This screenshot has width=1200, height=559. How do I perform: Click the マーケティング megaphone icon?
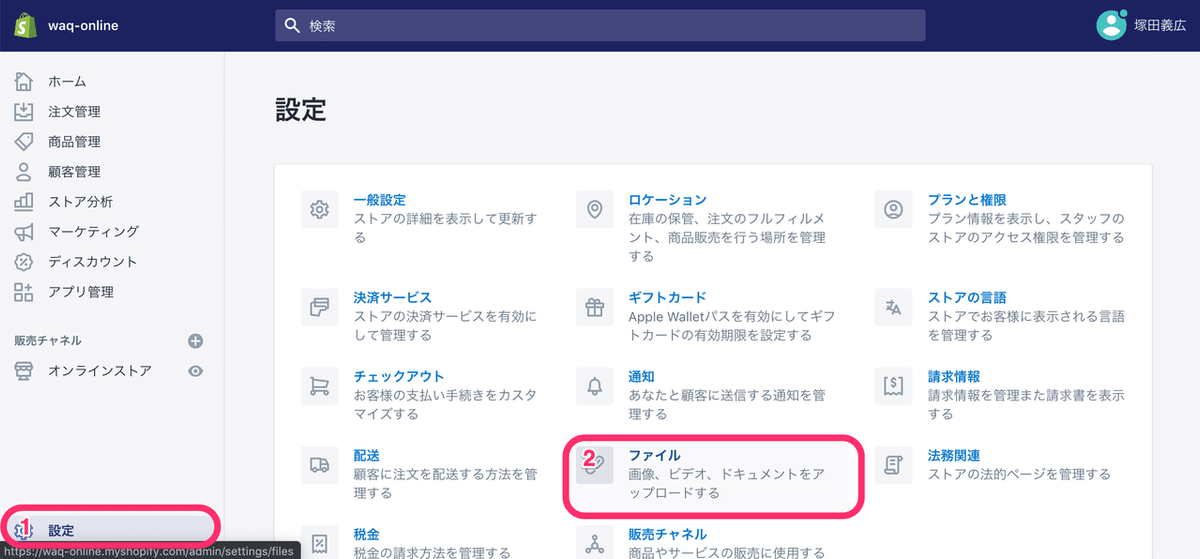pos(24,231)
